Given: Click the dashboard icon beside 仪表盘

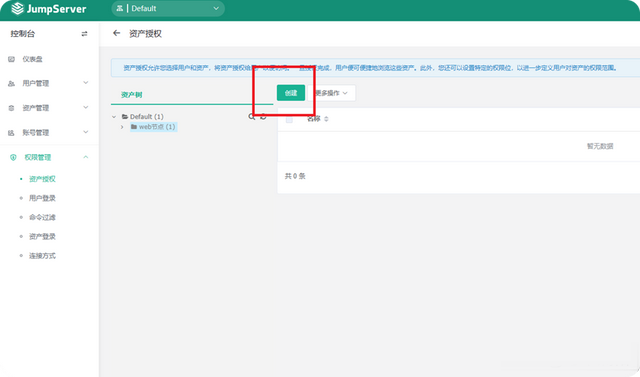Looking at the screenshot, I should [11, 59].
